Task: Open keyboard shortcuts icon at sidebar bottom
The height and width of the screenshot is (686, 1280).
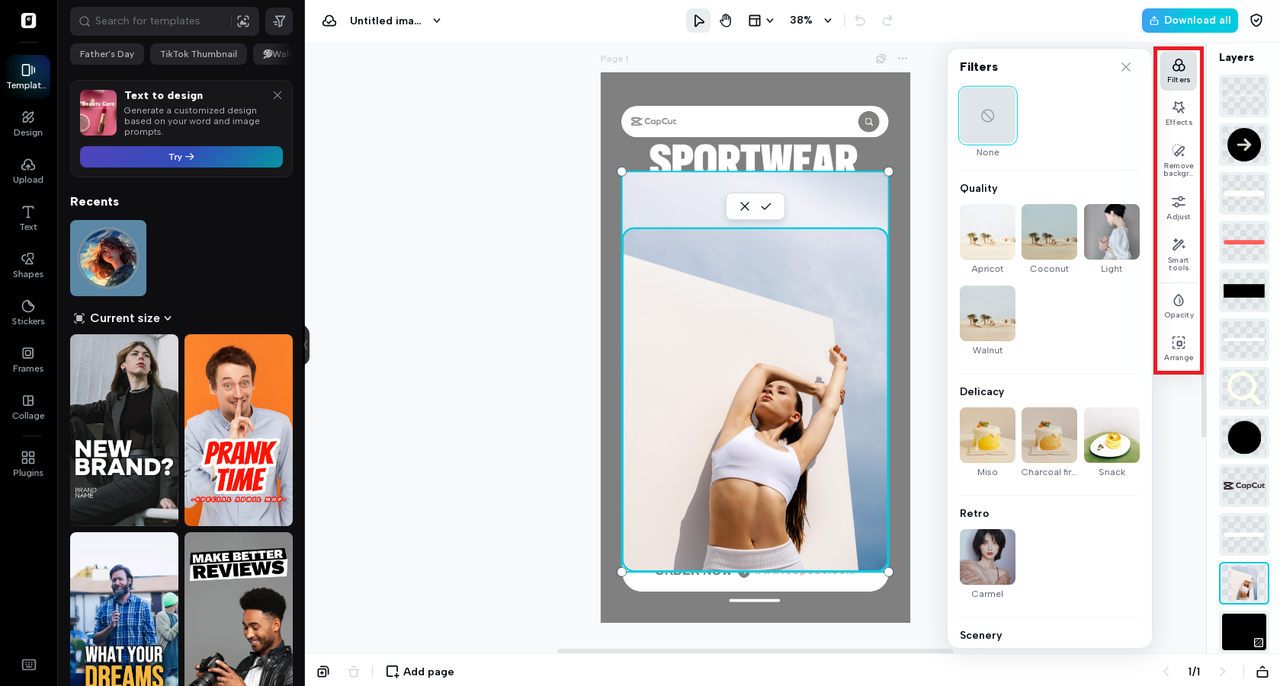Action: (28, 665)
